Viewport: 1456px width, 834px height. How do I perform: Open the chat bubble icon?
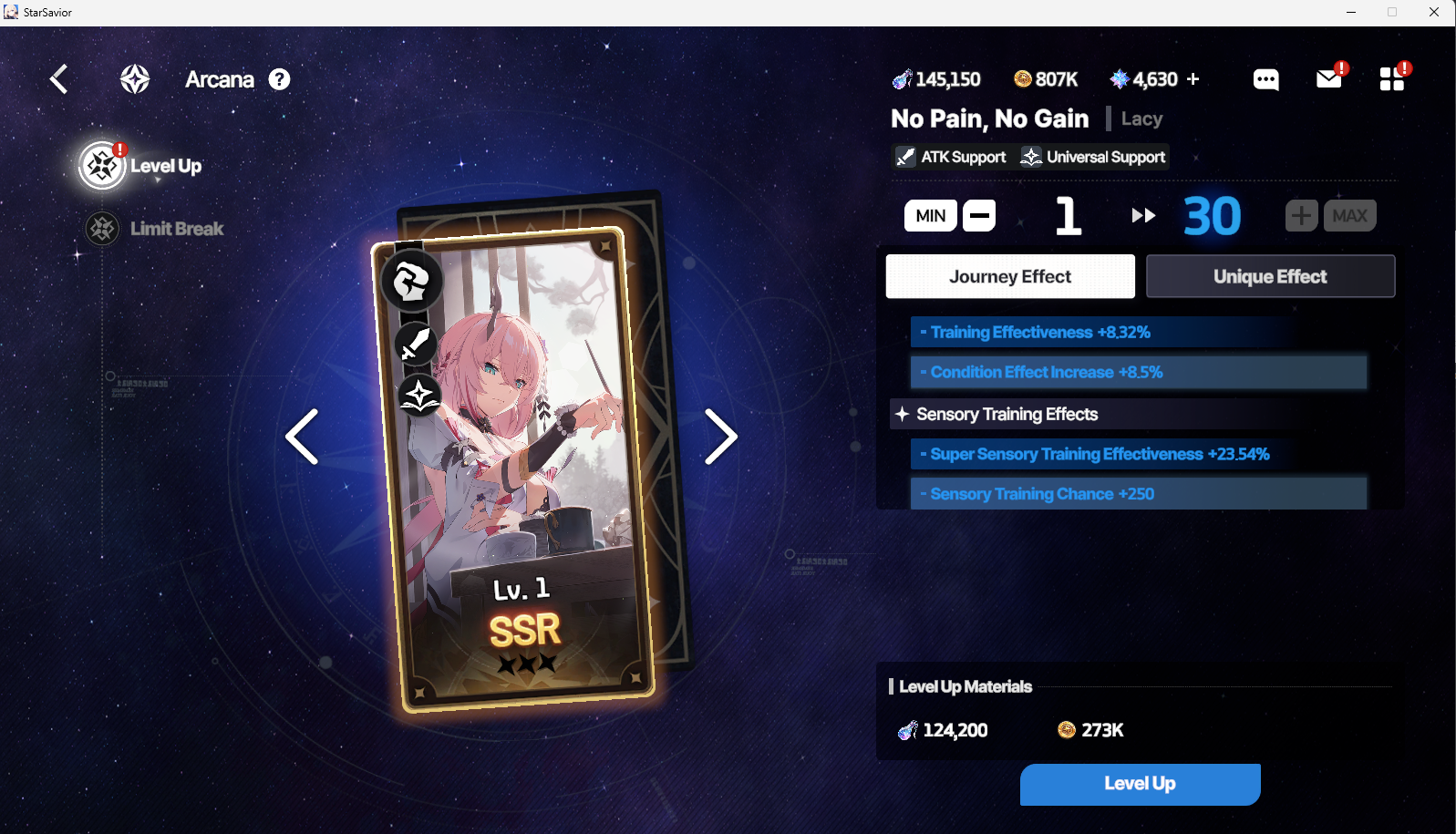[x=1265, y=80]
